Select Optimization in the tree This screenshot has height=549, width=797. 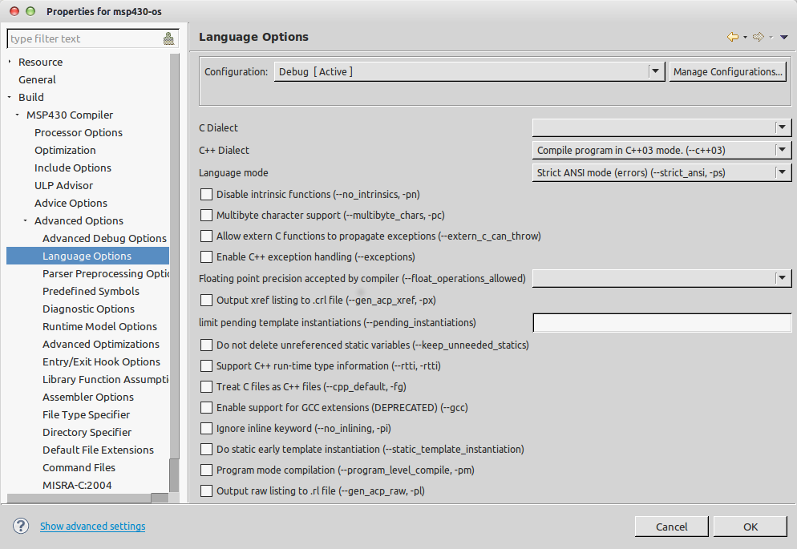[65, 150]
